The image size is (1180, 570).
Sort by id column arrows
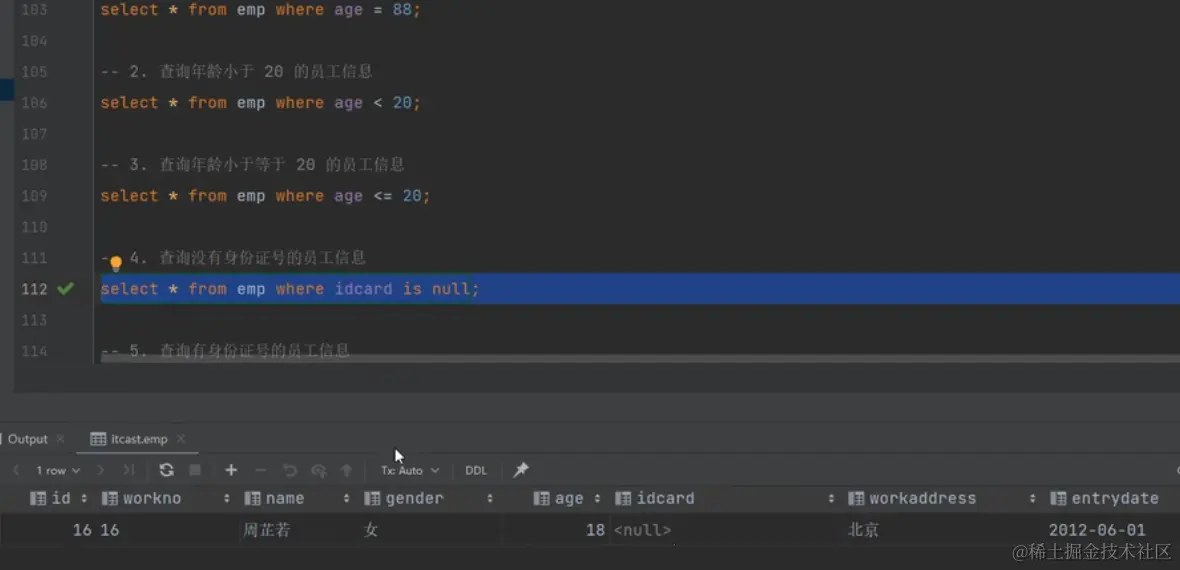point(84,498)
